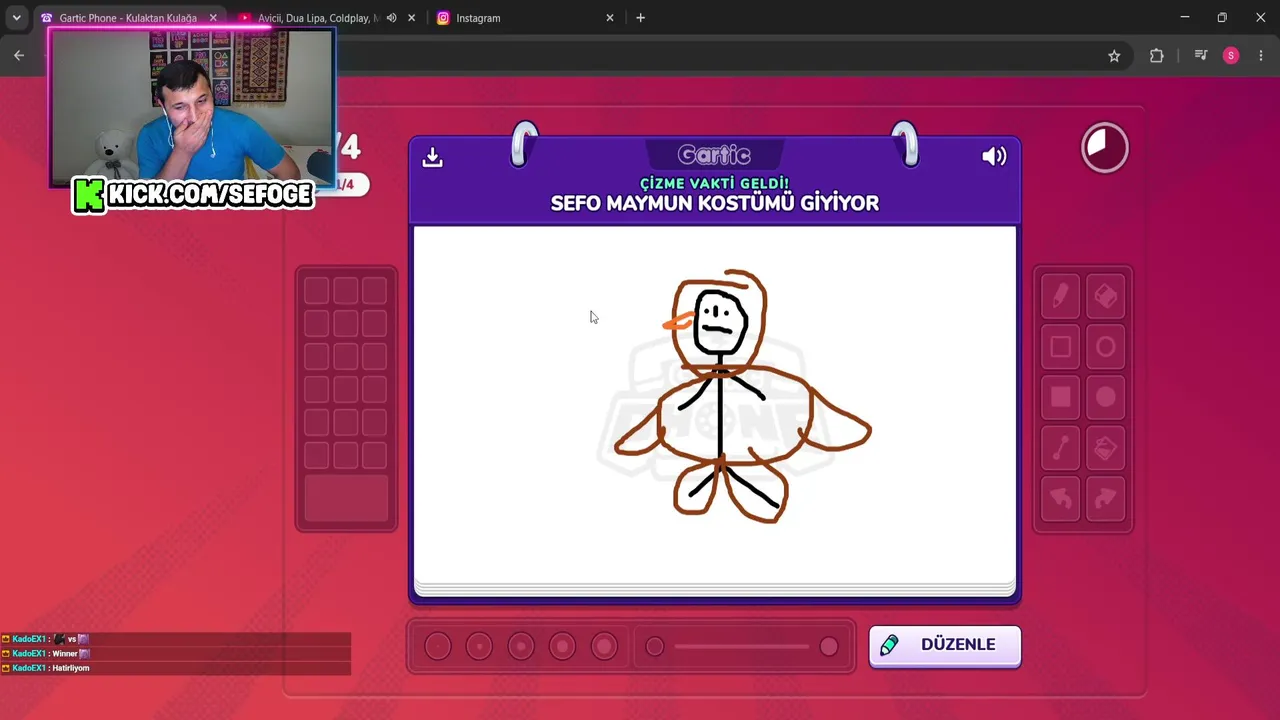Open the browser profile avatar
The image size is (1280, 720).
point(1231,56)
